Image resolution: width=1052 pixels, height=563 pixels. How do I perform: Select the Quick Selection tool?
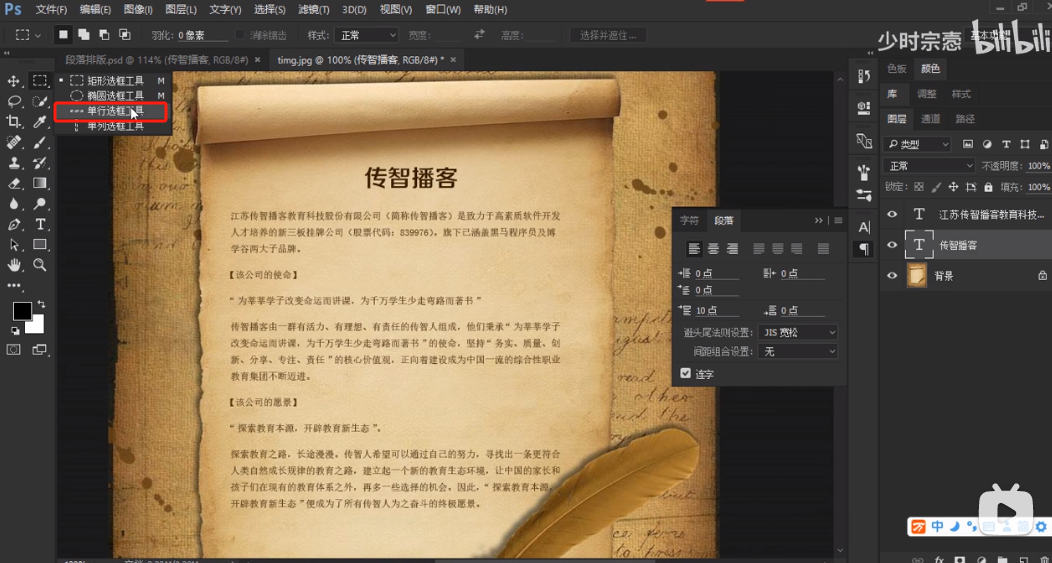pyautogui.click(x=40, y=101)
